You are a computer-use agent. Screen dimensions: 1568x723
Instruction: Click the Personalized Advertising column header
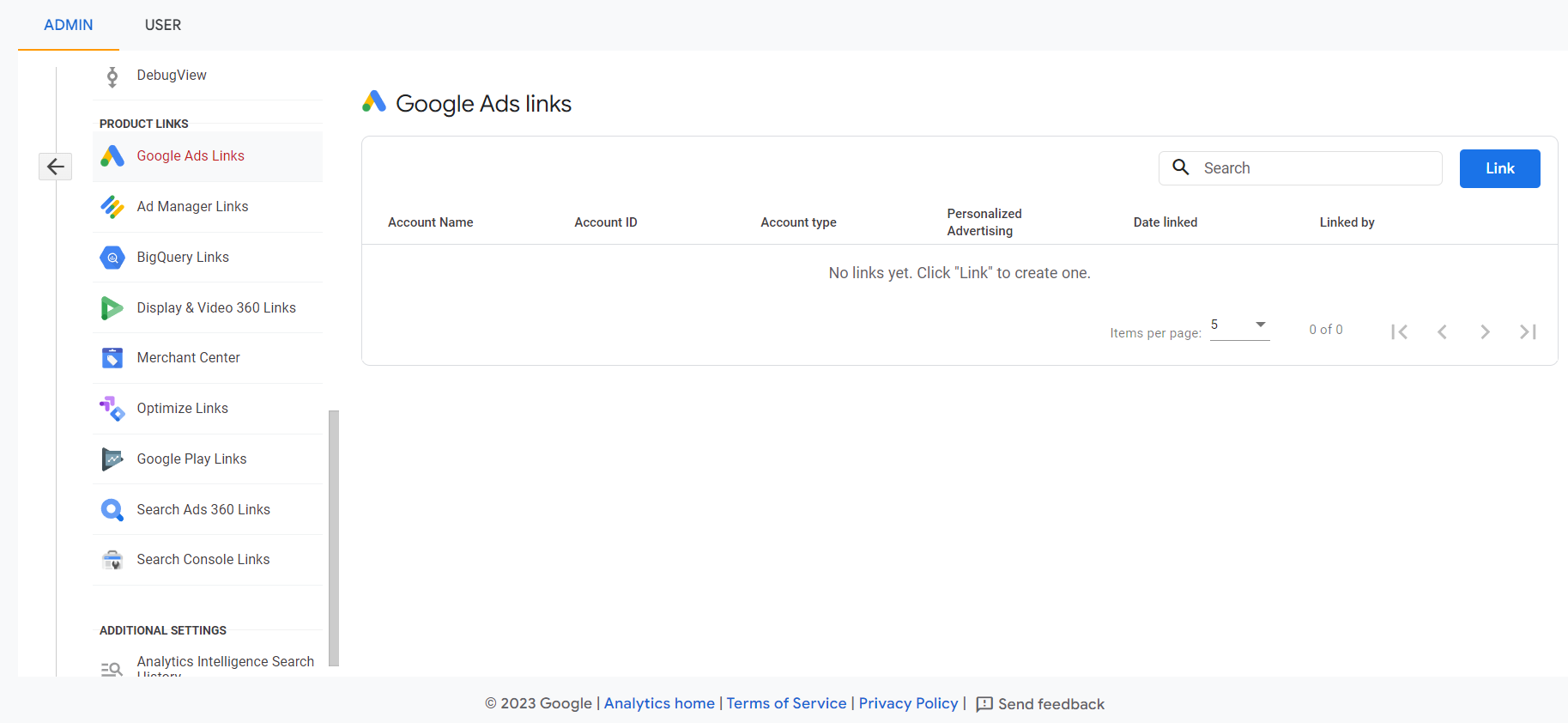coord(984,222)
